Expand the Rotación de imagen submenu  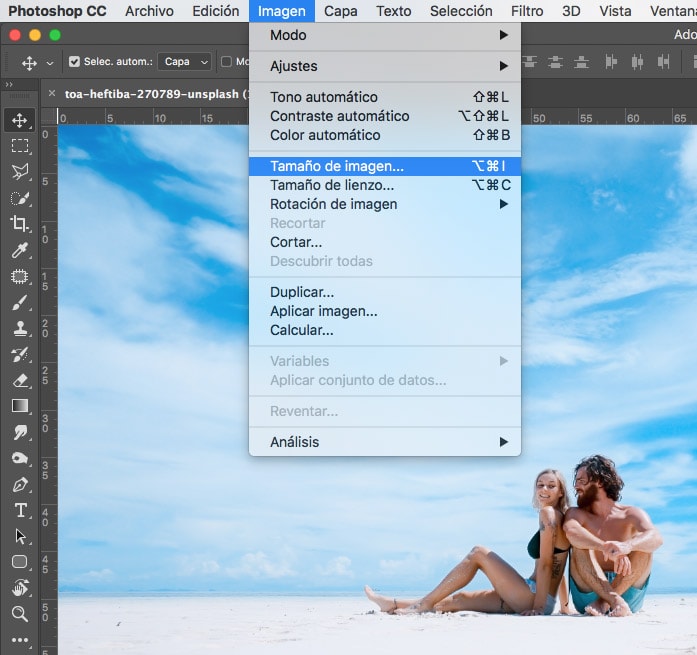click(x=385, y=204)
